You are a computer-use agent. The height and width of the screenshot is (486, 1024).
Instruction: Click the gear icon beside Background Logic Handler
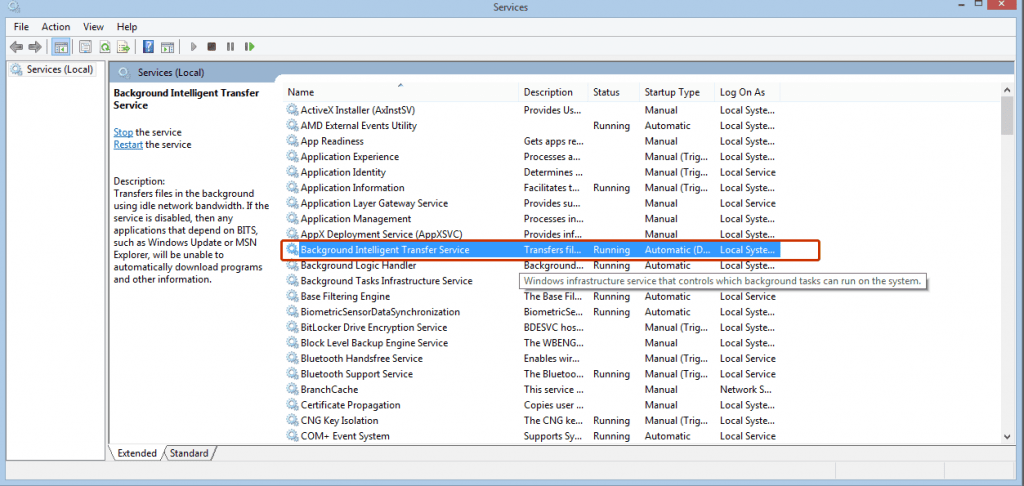(x=292, y=266)
